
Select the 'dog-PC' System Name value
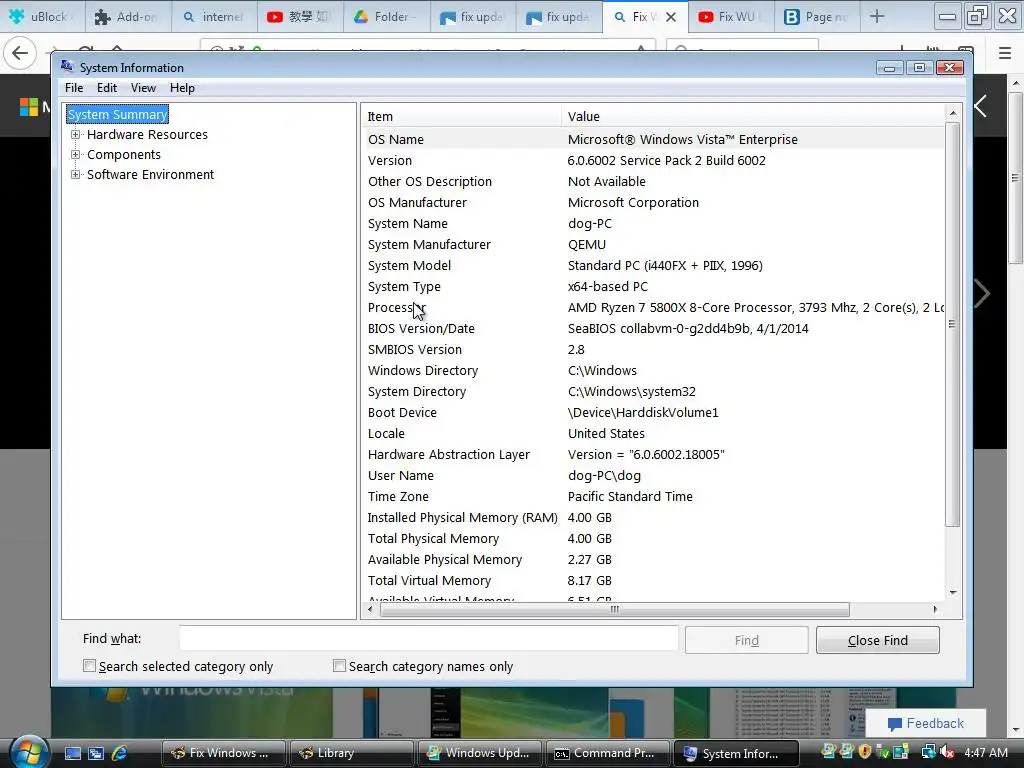pos(590,223)
